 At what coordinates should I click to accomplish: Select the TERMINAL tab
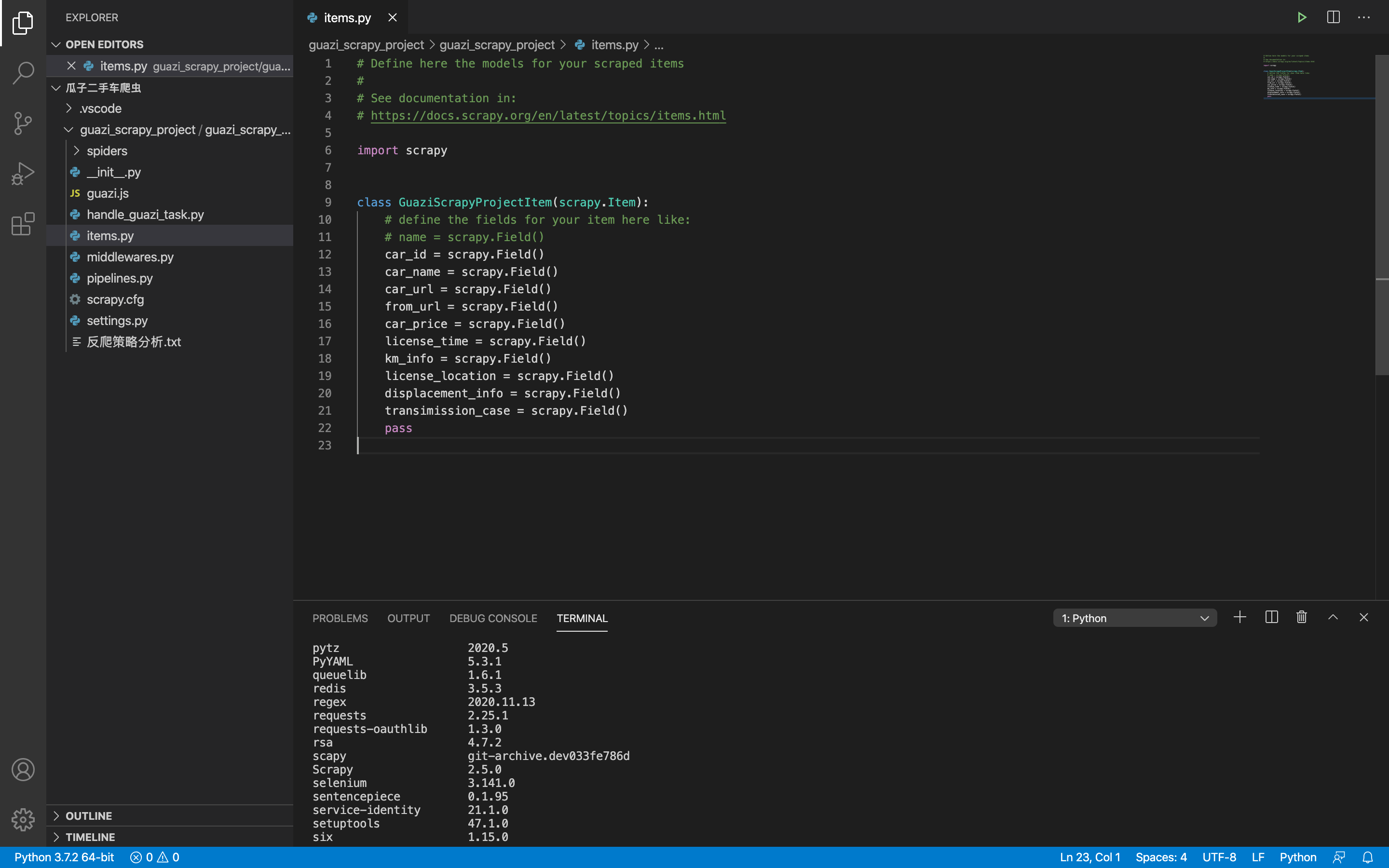[x=582, y=618]
